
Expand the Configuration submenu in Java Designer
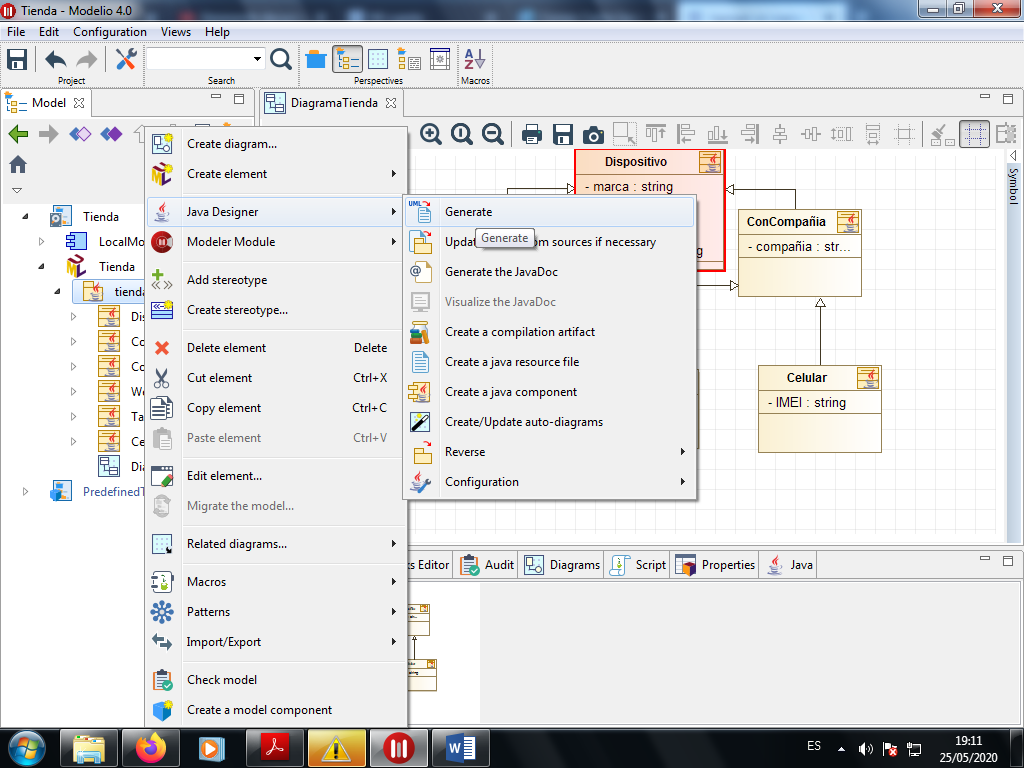(682, 482)
